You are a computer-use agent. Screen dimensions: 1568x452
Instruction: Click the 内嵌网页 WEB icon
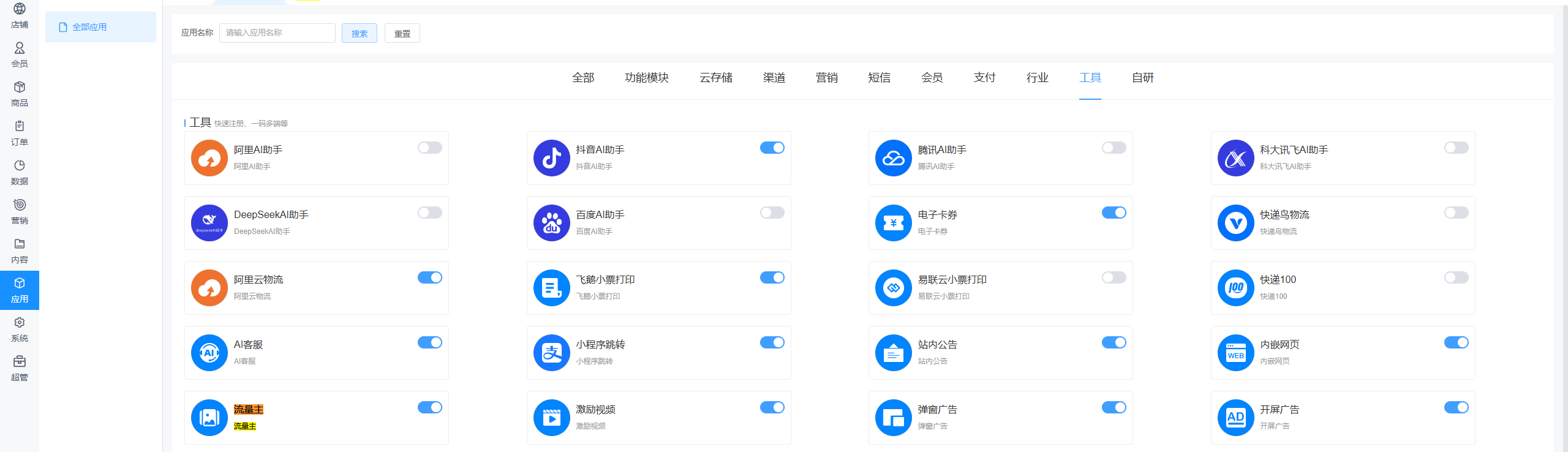1236,353
